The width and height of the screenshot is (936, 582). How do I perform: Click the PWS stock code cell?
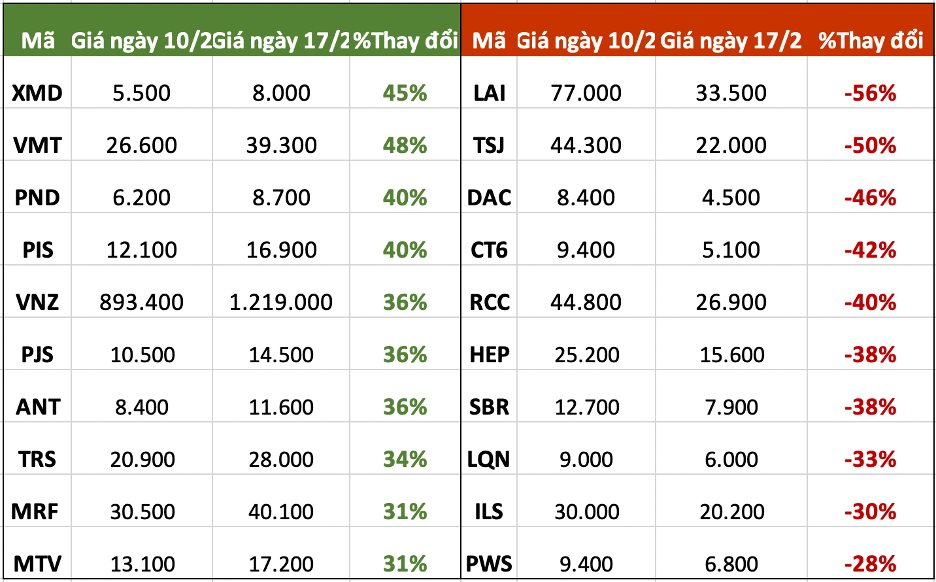click(x=488, y=564)
